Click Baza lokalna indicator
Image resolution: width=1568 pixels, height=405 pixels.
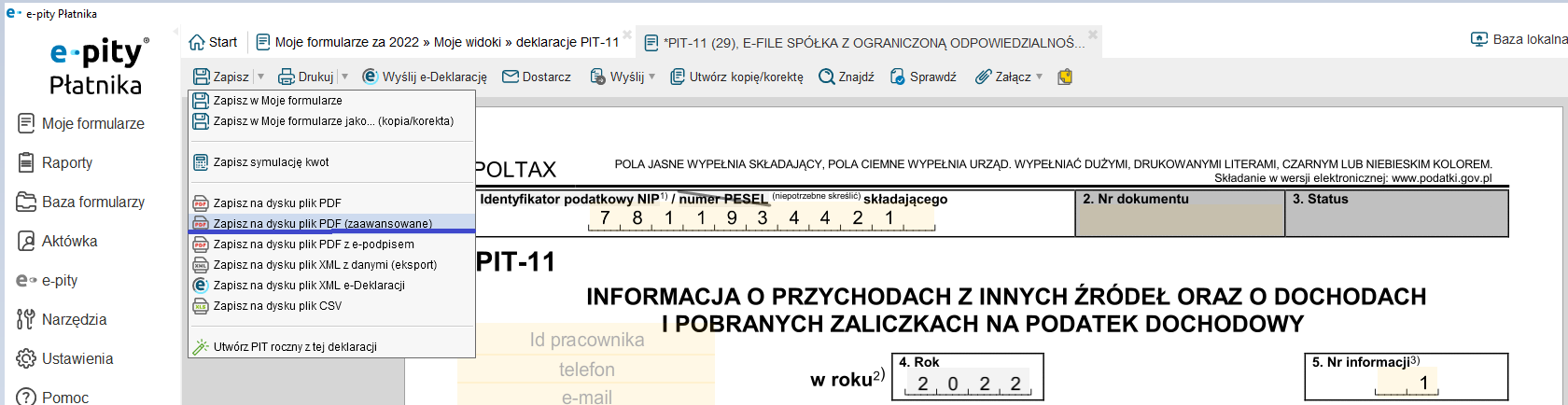pyautogui.click(x=1519, y=39)
